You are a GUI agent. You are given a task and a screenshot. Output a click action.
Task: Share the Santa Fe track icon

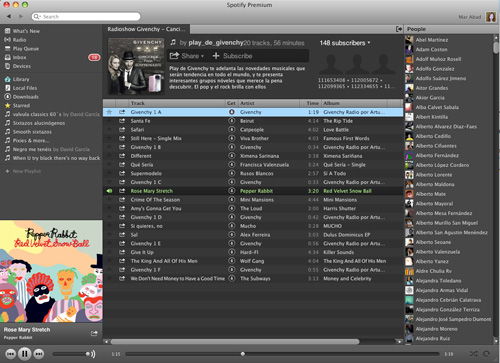(122, 121)
